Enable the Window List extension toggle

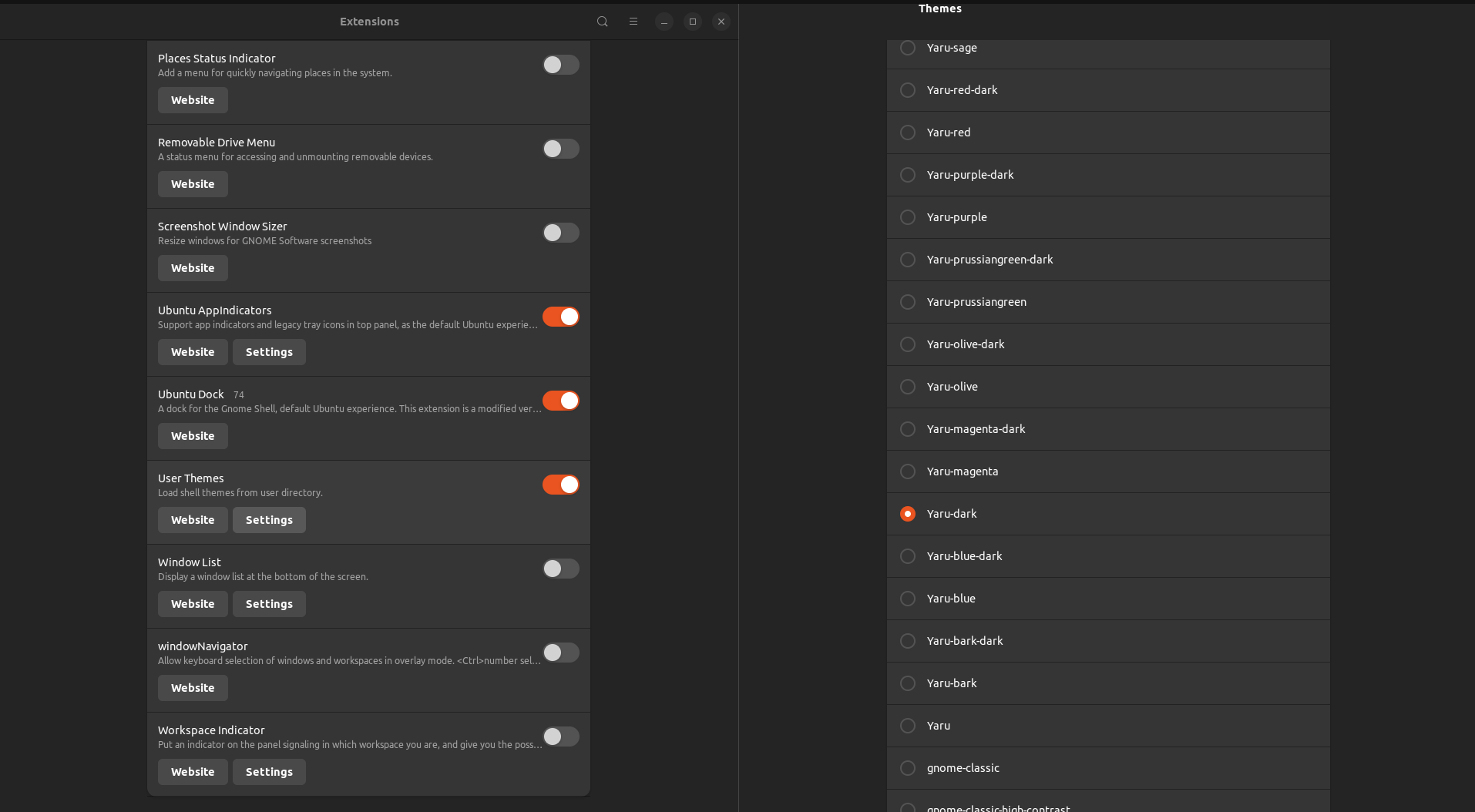coord(560,569)
